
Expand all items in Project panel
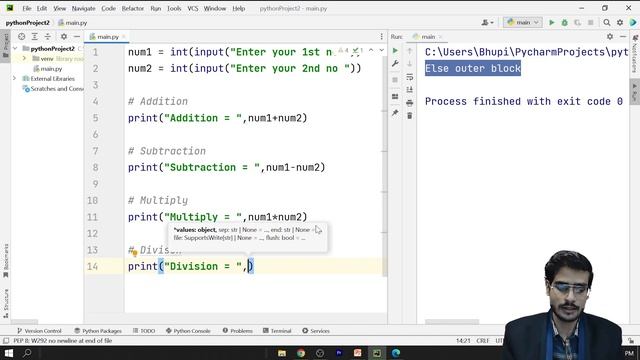(x=35, y=37)
